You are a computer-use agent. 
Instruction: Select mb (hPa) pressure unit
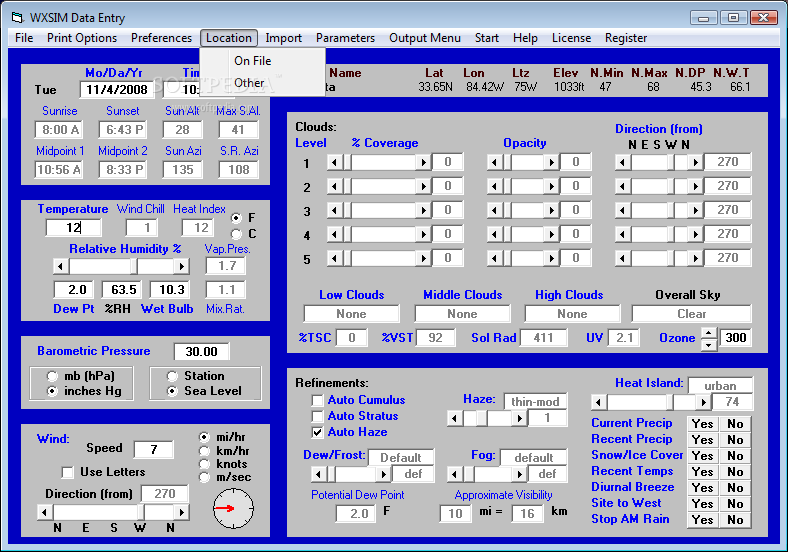pyautogui.click(x=52, y=376)
